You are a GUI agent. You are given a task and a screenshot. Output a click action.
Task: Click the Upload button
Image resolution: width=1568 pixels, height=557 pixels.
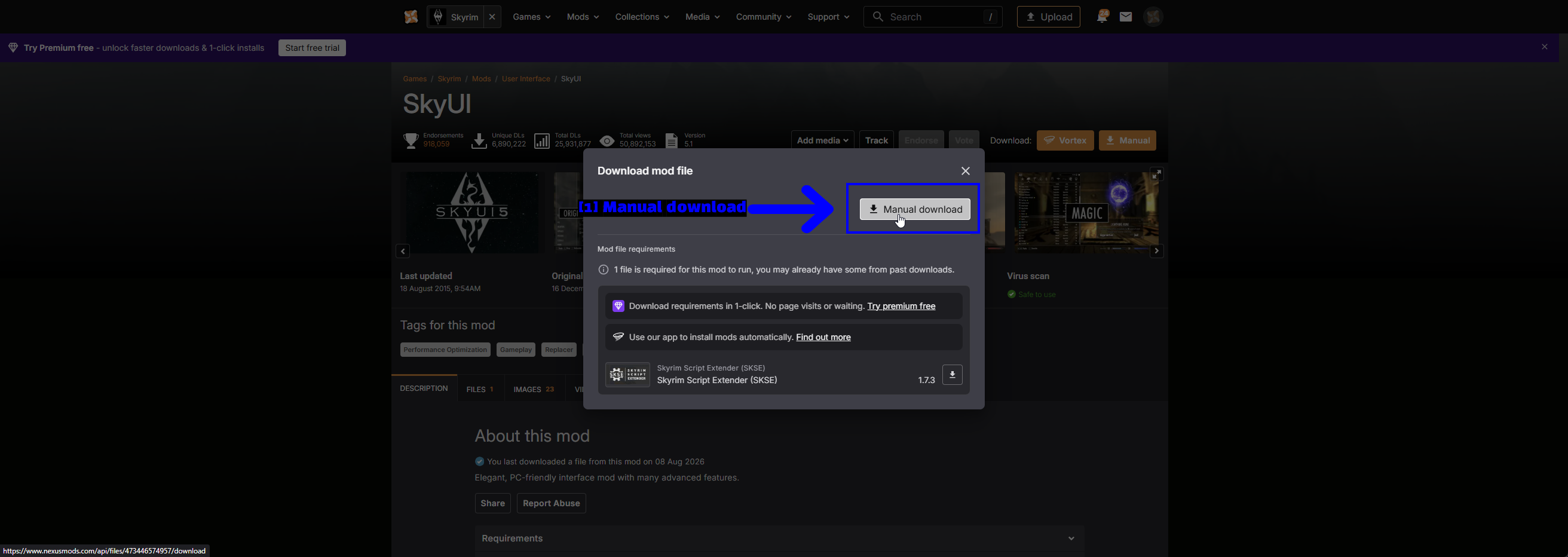pyautogui.click(x=1048, y=17)
